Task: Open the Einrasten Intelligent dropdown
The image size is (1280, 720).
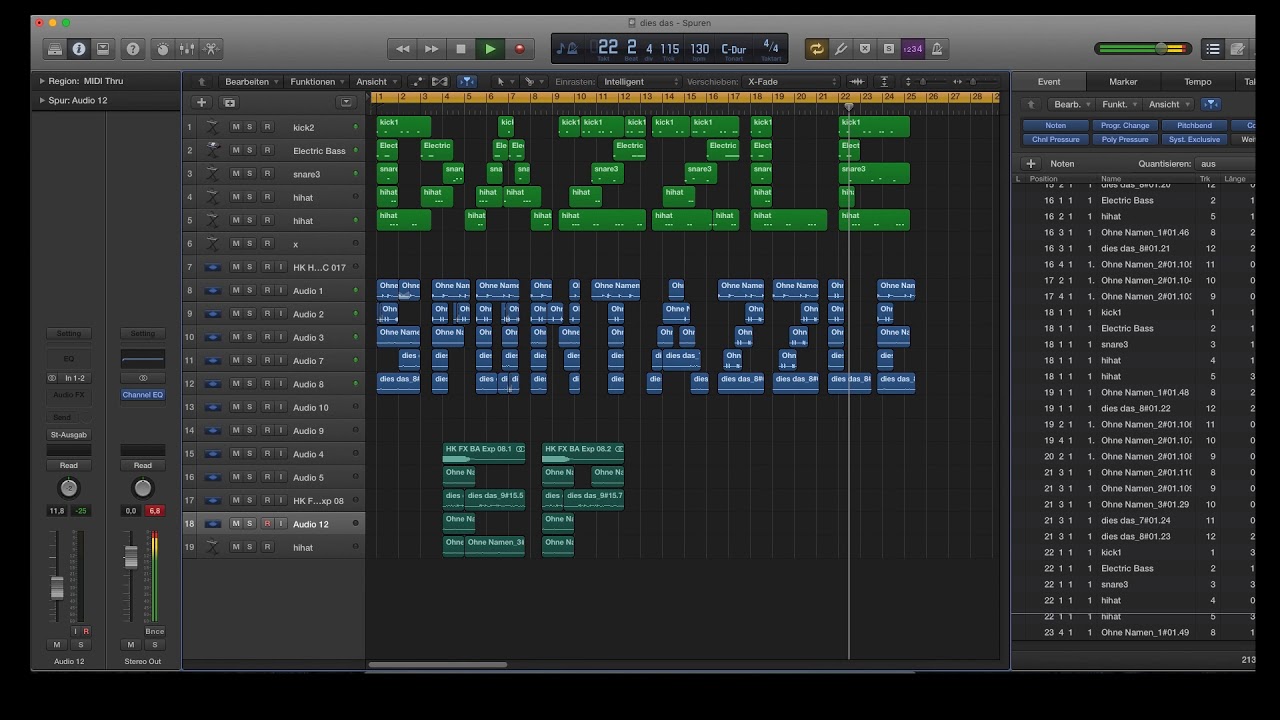Action: click(x=641, y=81)
